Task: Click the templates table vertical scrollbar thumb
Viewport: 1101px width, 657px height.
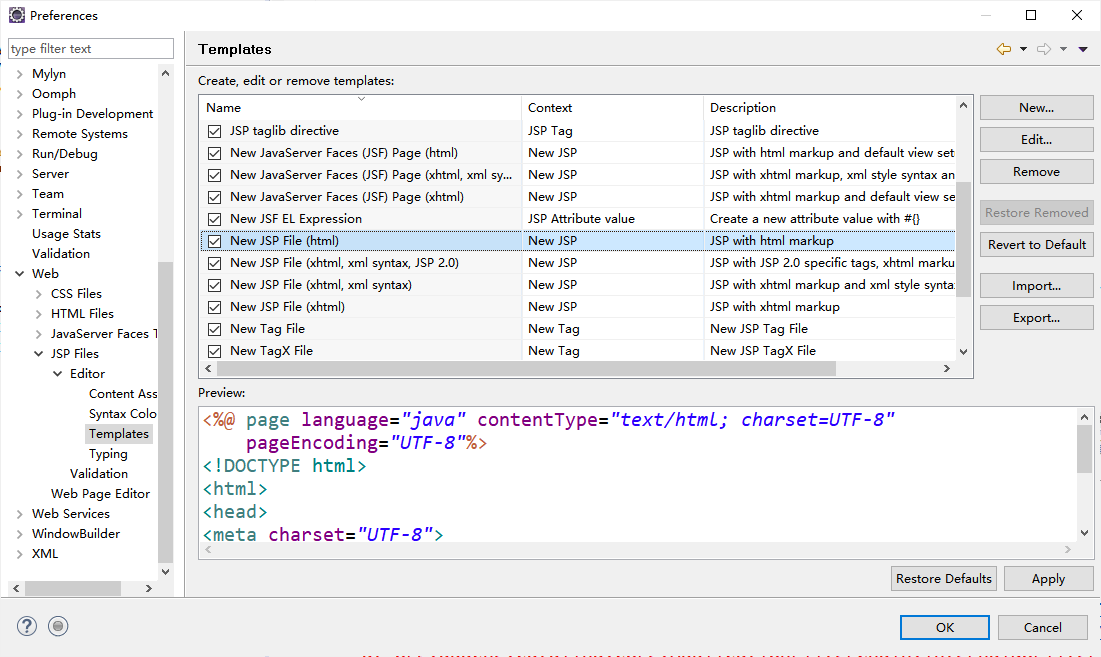Action: coord(963,239)
